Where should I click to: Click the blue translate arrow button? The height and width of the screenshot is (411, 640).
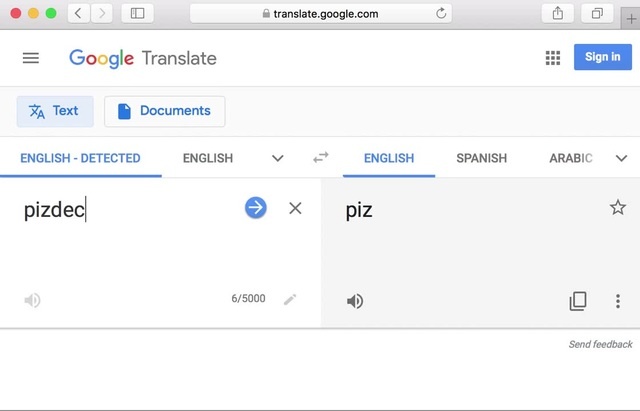tap(256, 207)
